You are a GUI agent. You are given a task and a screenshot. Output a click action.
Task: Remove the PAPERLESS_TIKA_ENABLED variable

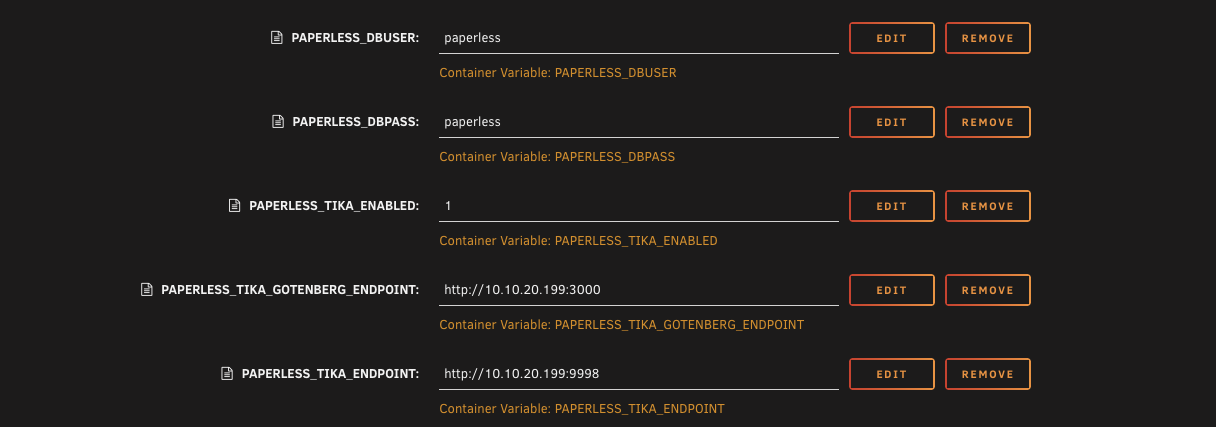coord(987,206)
